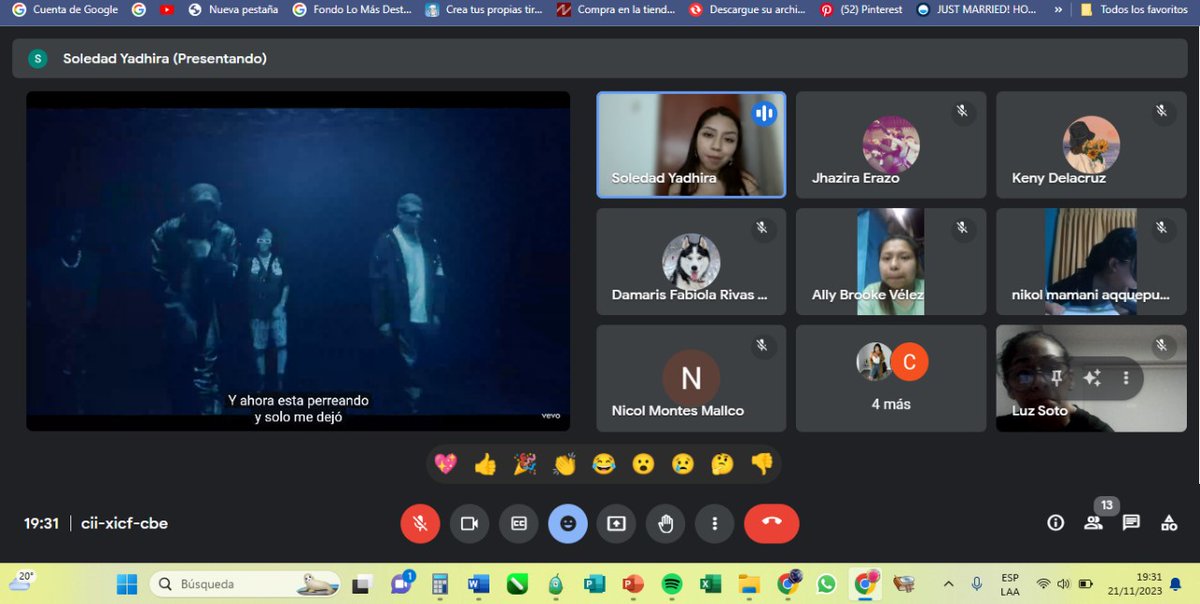Open Microsoft Word from the taskbar
This screenshot has height=604, width=1200.
coord(478,583)
